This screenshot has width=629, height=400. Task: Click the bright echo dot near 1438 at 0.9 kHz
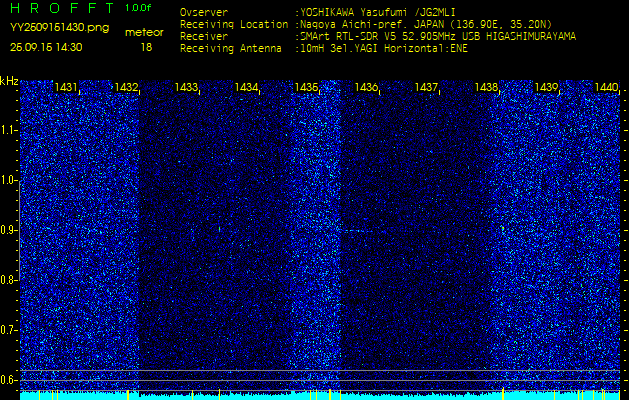click(x=503, y=228)
